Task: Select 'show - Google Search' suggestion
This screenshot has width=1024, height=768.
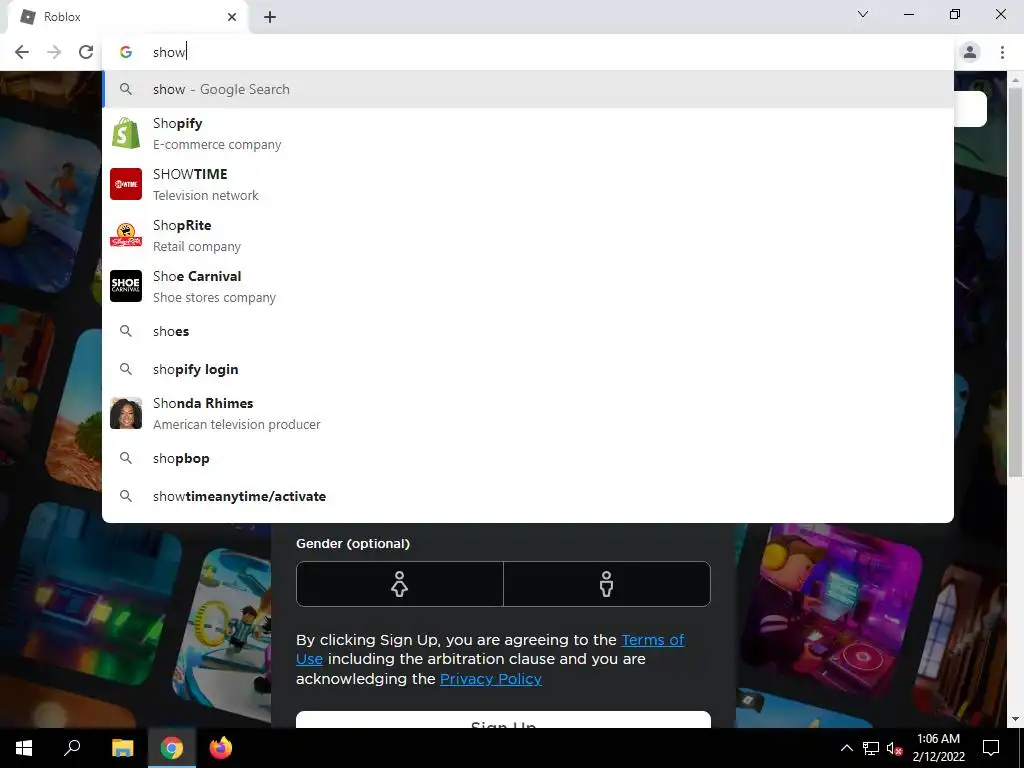Action: [528, 89]
